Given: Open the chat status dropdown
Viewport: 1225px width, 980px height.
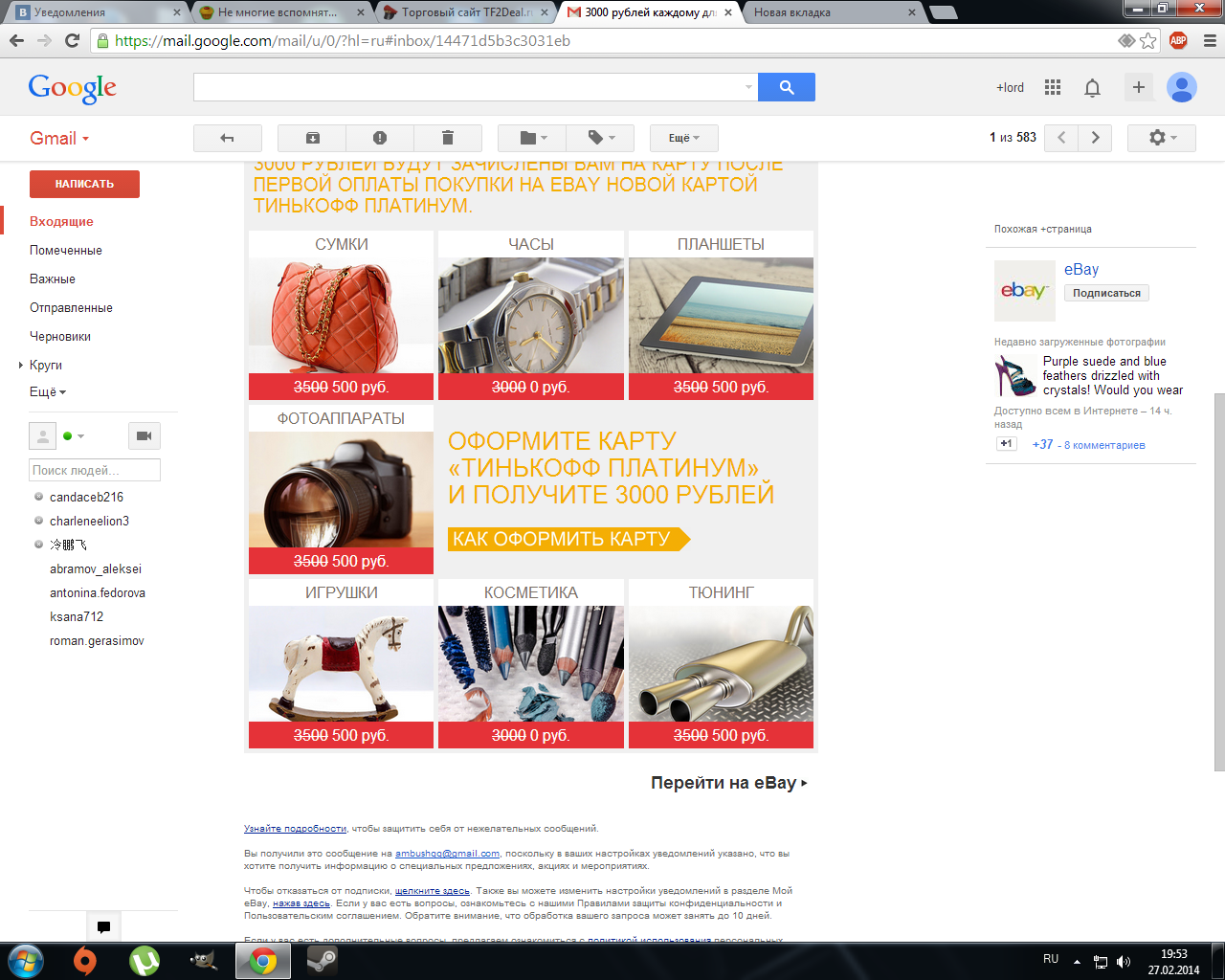Looking at the screenshot, I should tap(74, 436).
